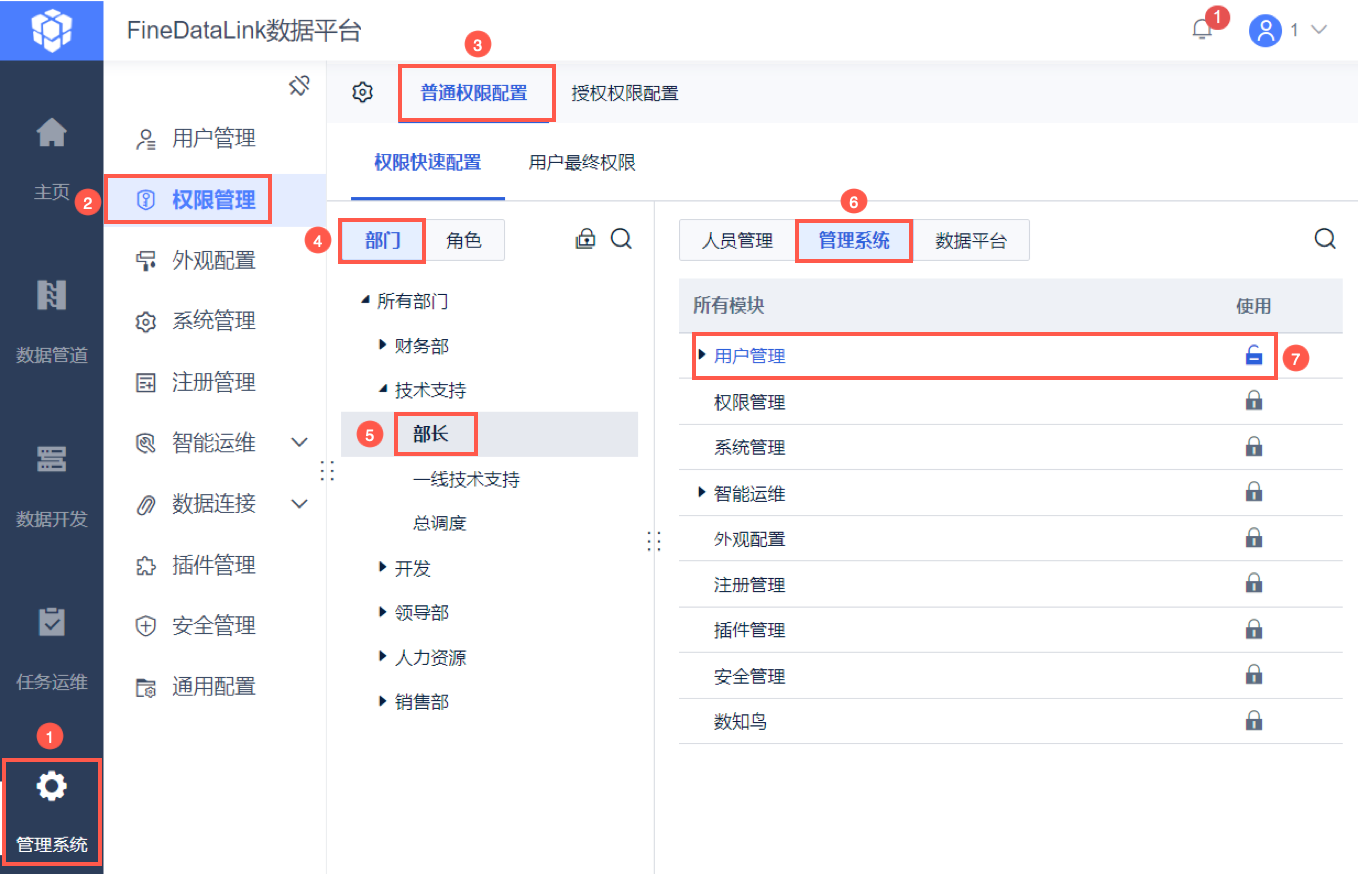Image resolution: width=1358 pixels, height=874 pixels.
Task: Open the user account dropdown
Action: coord(1289,30)
